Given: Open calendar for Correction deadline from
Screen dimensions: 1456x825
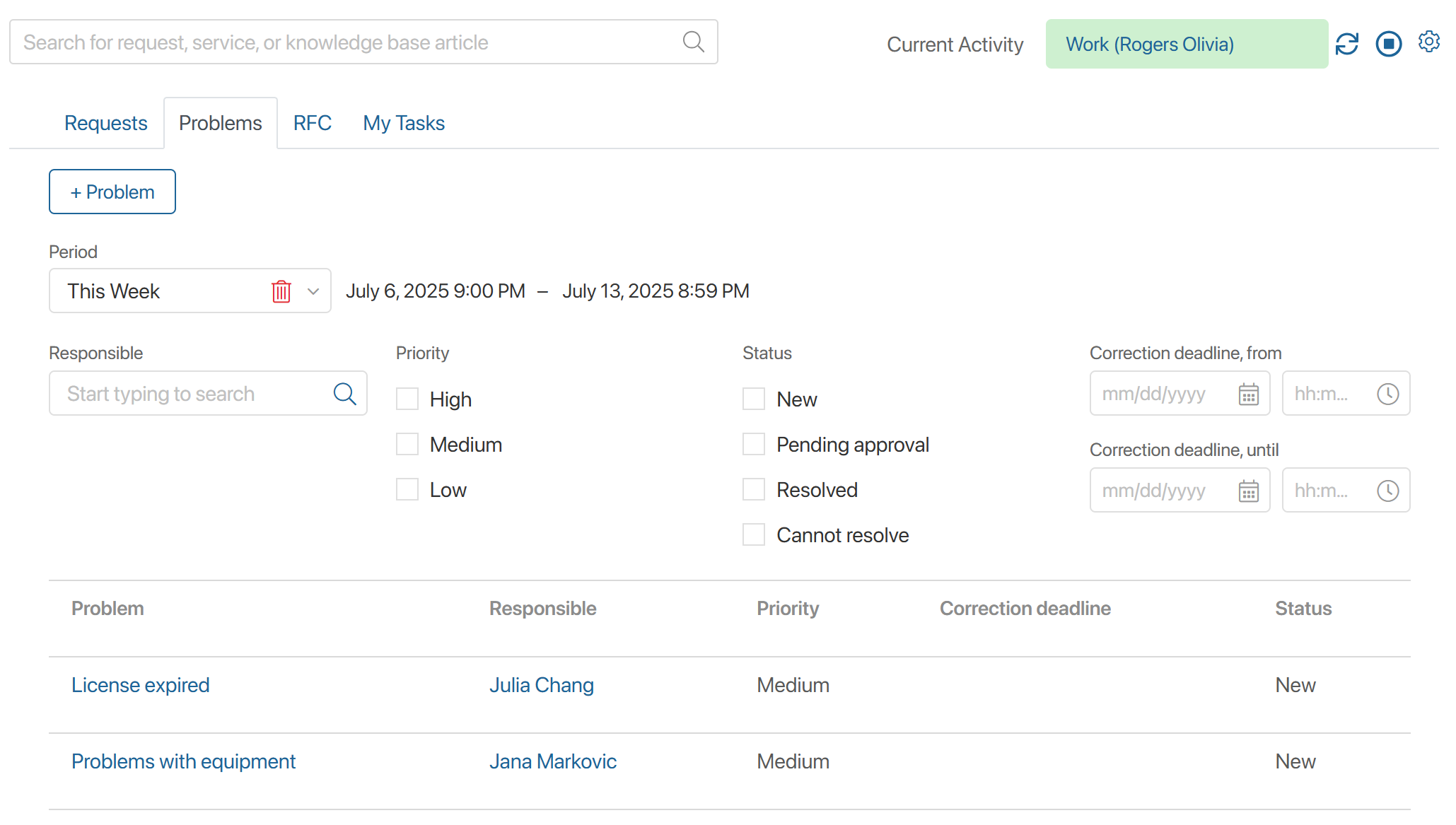Looking at the screenshot, I should coord(1249,394).
